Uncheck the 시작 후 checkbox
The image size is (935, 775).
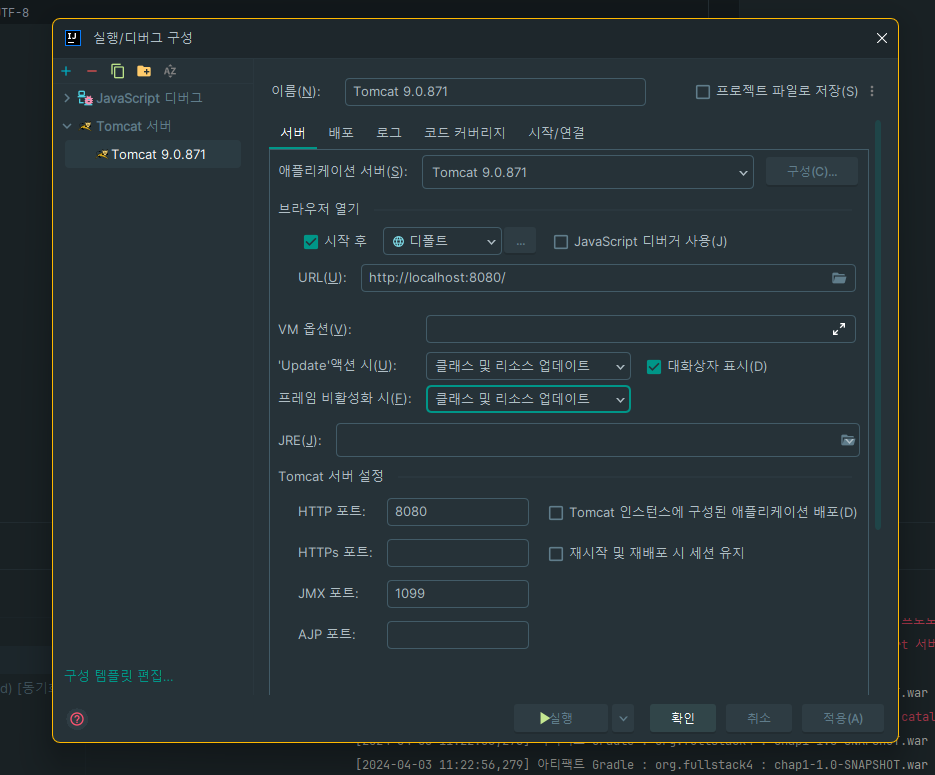click(311, 241)
